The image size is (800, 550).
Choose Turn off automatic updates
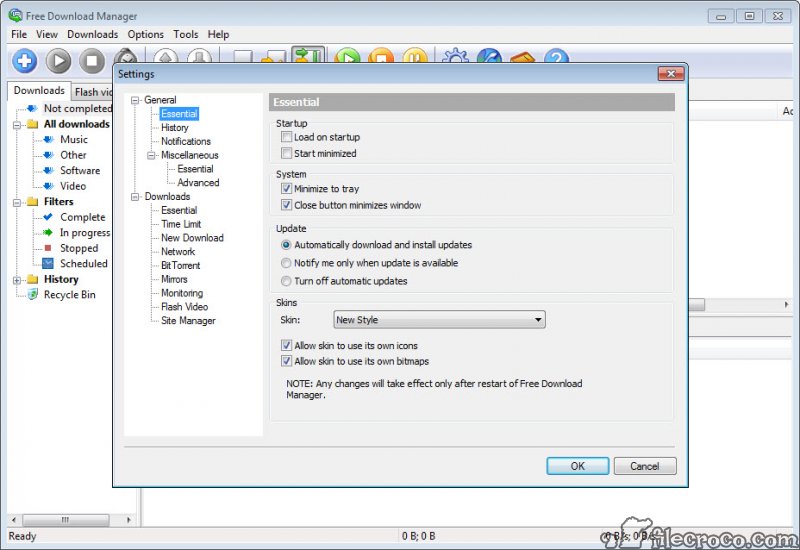pyautogui.click(x=286, y=281)
